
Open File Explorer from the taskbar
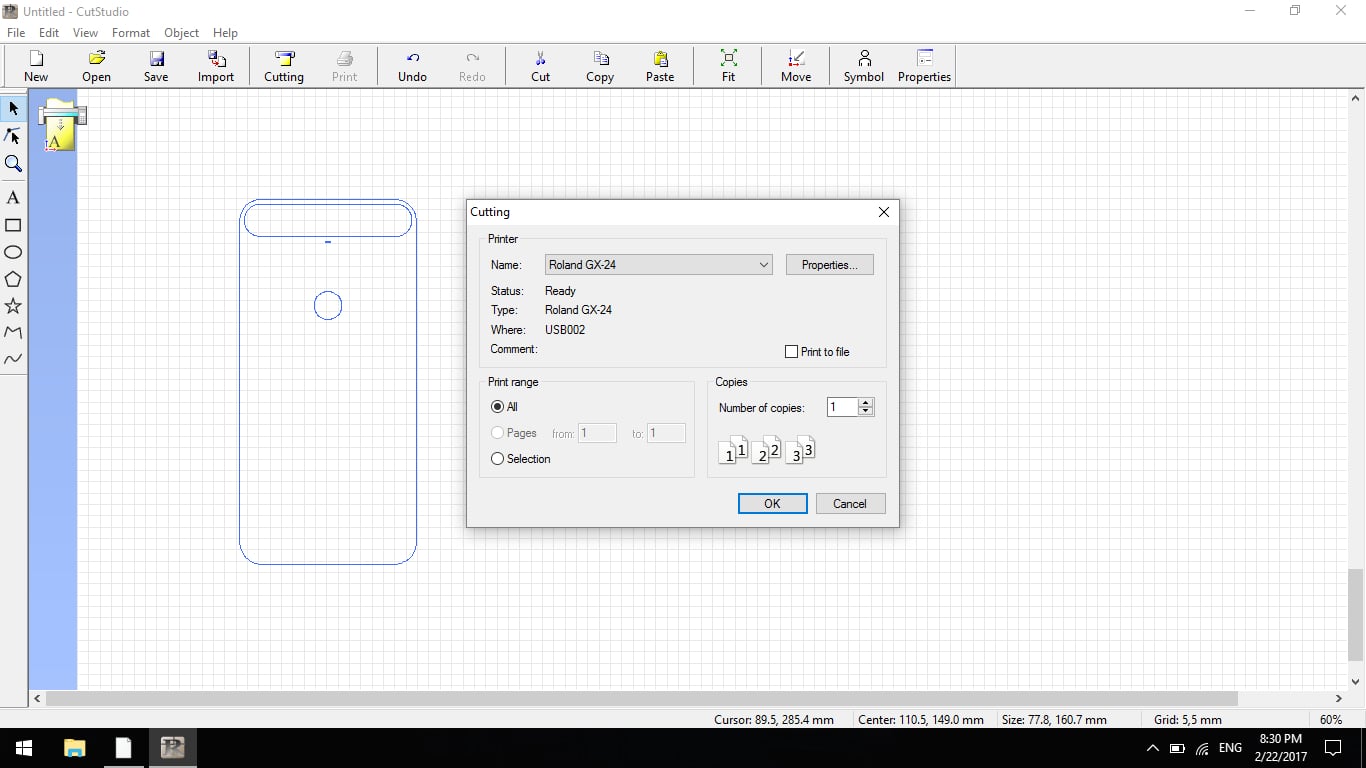(74, 748)
